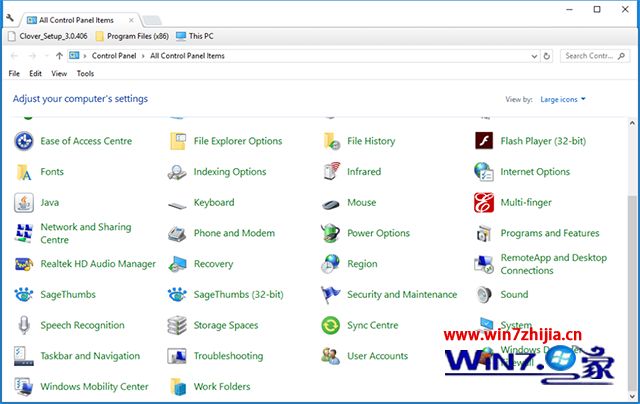Open the Work Folders icon
Screen dimensions: 640x404
click(178, 387)
